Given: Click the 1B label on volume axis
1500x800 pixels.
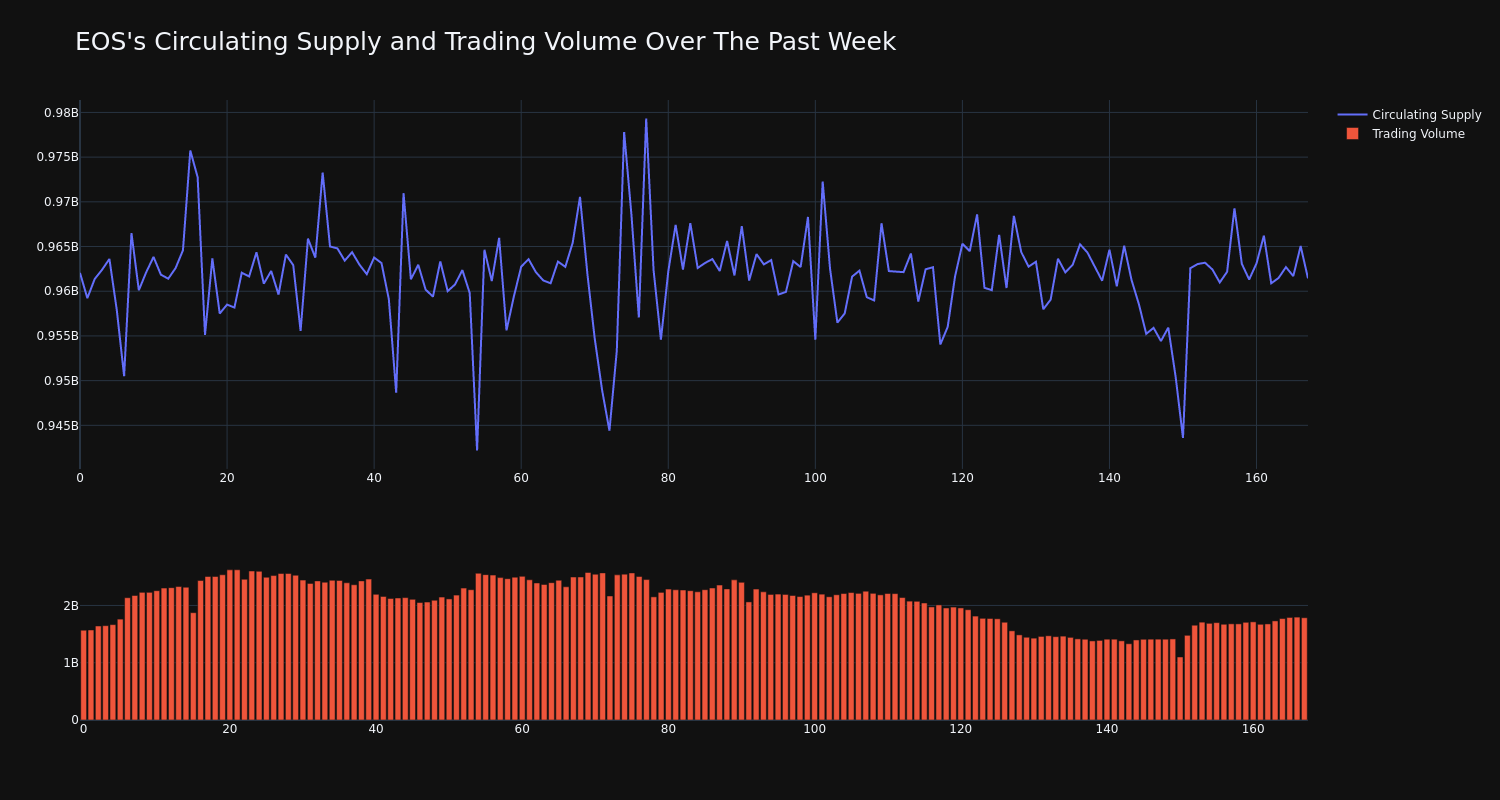Looking at the screenshot, I should [70, 663].
